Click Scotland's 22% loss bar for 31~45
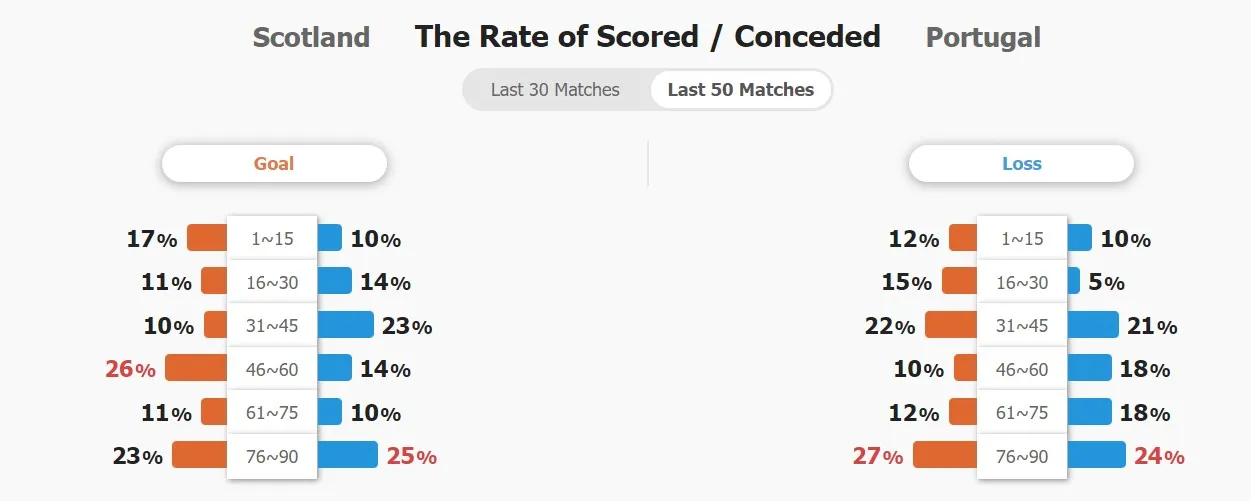The image size is (1251, 501). pyautogui.click(x=951, y=325)
